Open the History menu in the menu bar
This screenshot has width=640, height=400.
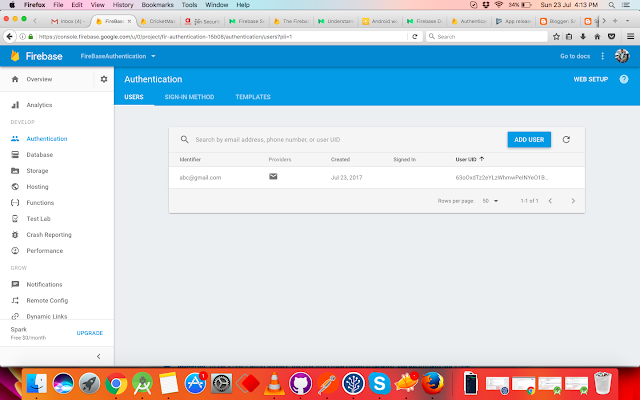pyautogui.click(x=123, y=5)
